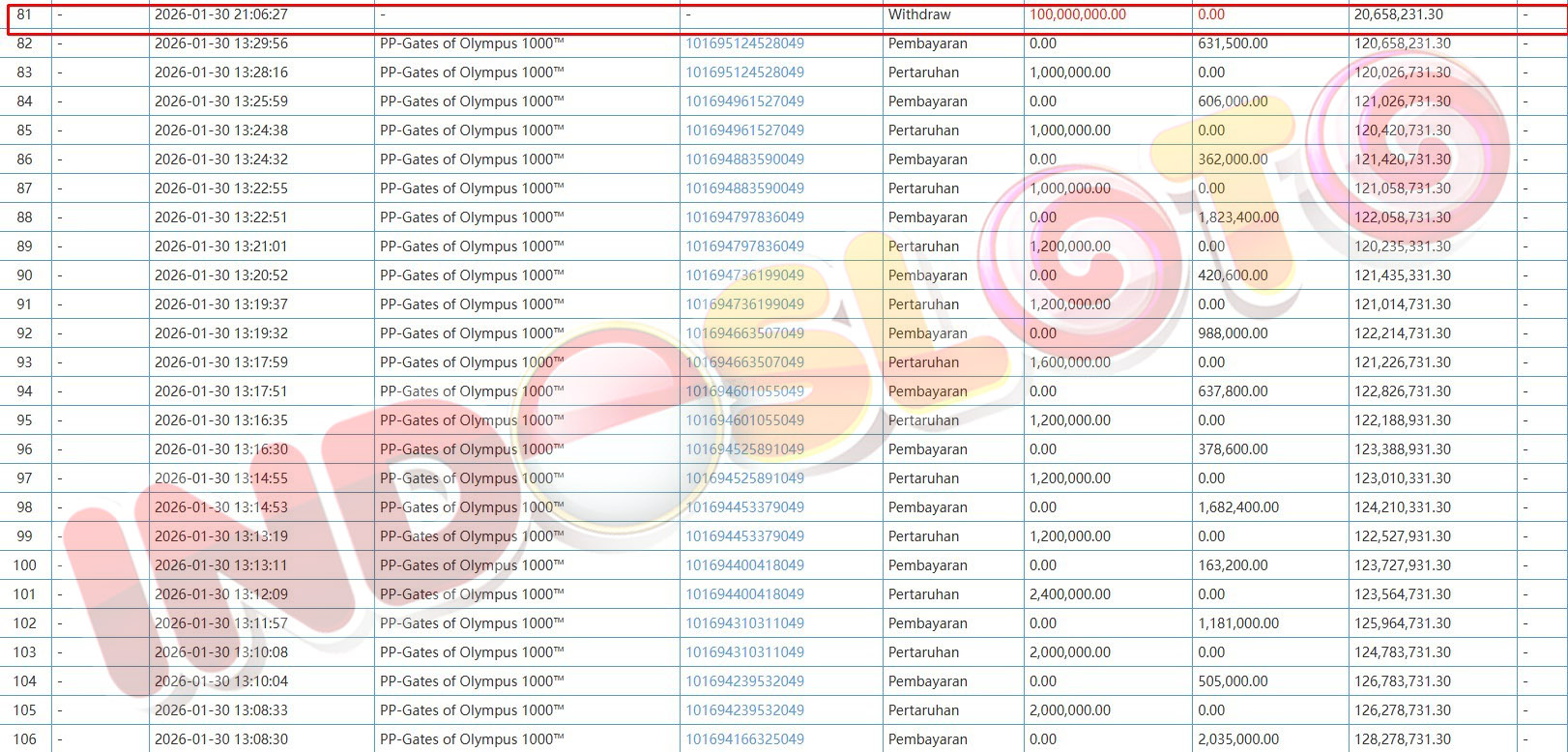Open the Pertaruhan transaction link in row 83
The width and height of the screenshot is (1568, 752).
(744, 72)
